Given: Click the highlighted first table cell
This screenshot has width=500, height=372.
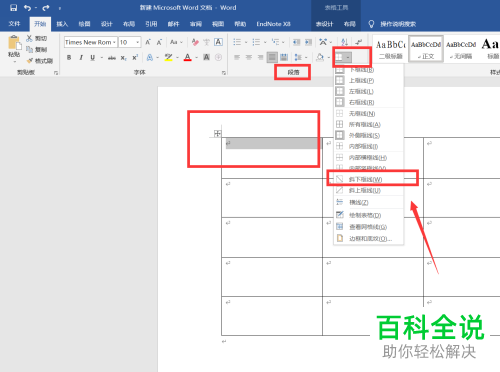Looking at the screenshot, I should click(272, 143).
